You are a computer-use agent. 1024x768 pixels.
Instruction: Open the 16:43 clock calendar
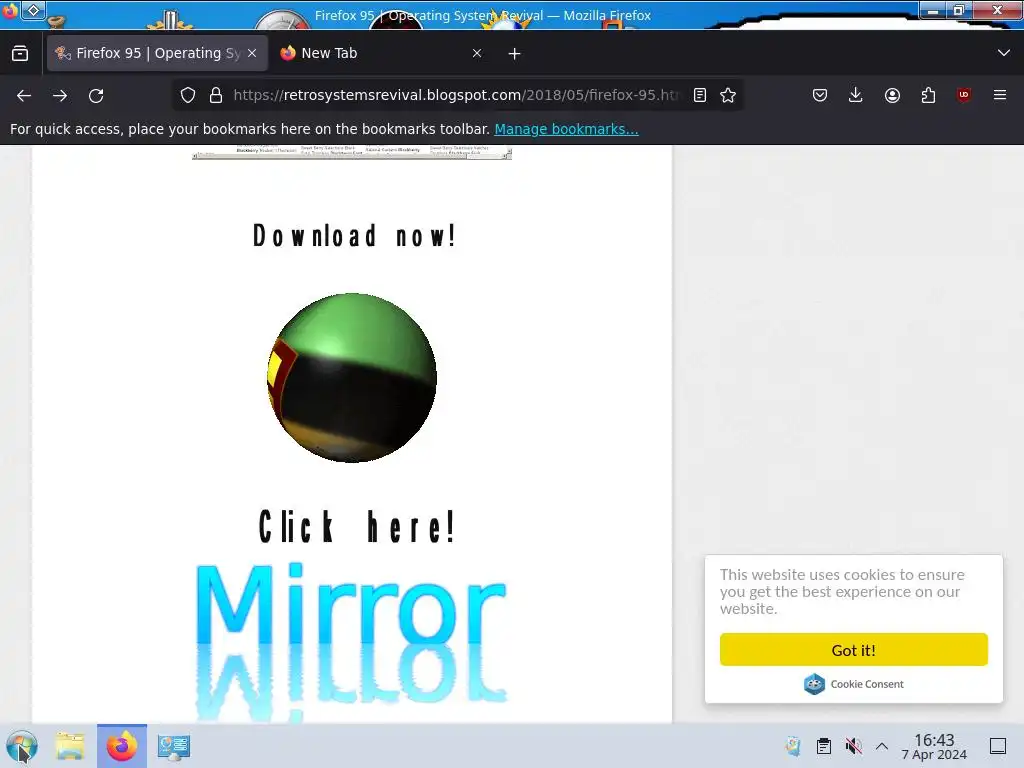coord(934,746)
